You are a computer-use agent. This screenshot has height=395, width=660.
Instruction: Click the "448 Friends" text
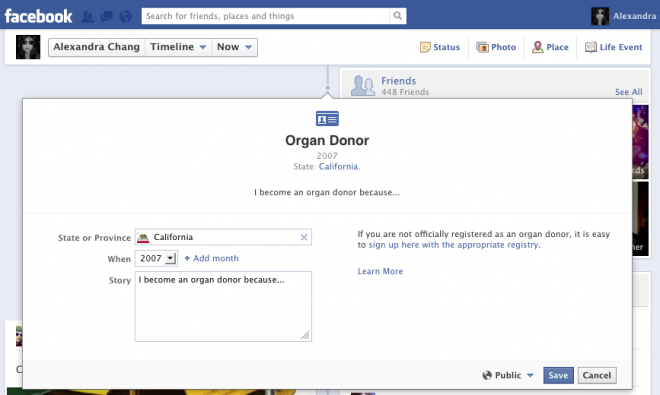(x=405, y=92)
